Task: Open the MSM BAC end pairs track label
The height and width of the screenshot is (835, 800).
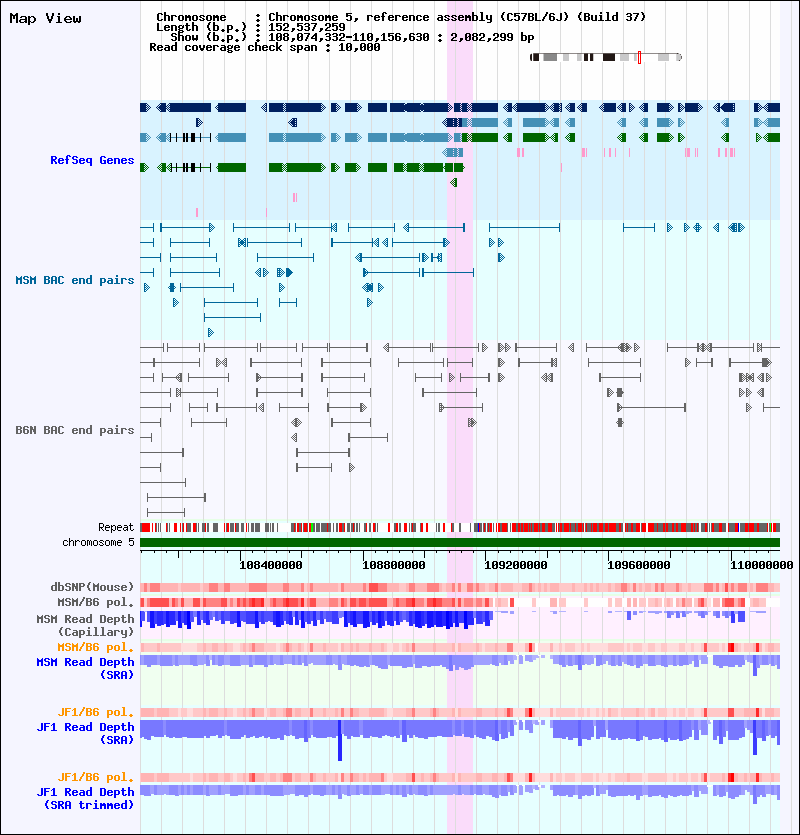Action: 75,281
